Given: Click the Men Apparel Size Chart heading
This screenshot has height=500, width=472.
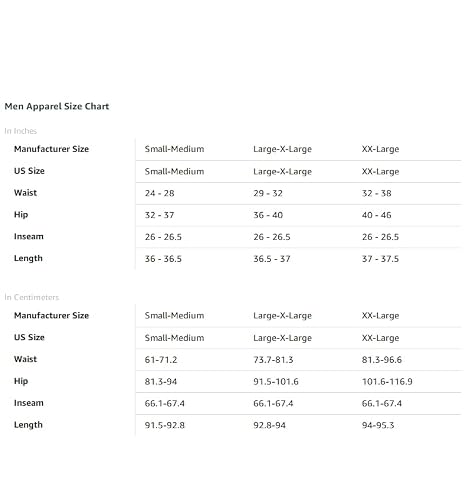Looking at the screenshot, I should (57, 106).
